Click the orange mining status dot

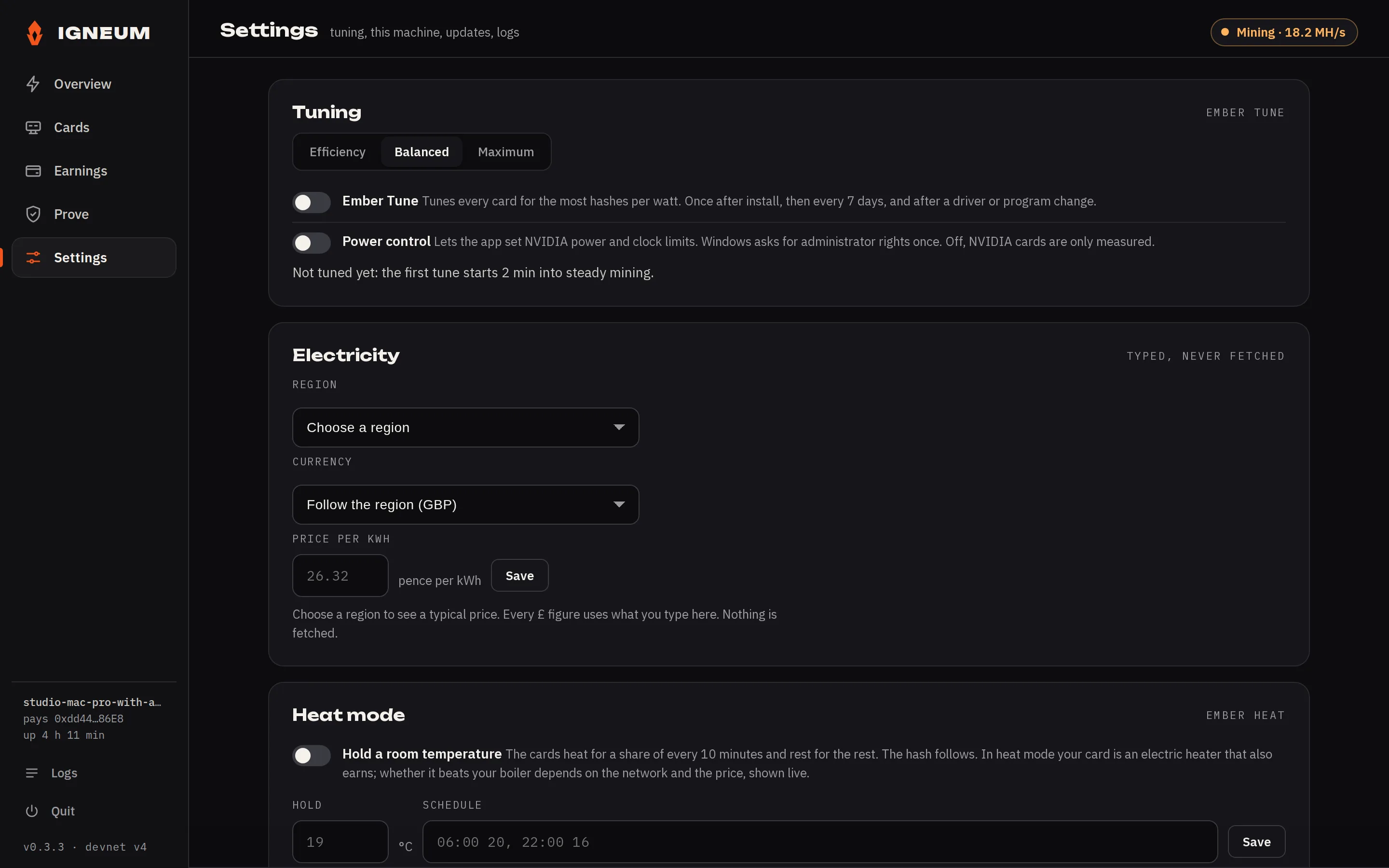pyautogui.click(x=1225, y=32)
